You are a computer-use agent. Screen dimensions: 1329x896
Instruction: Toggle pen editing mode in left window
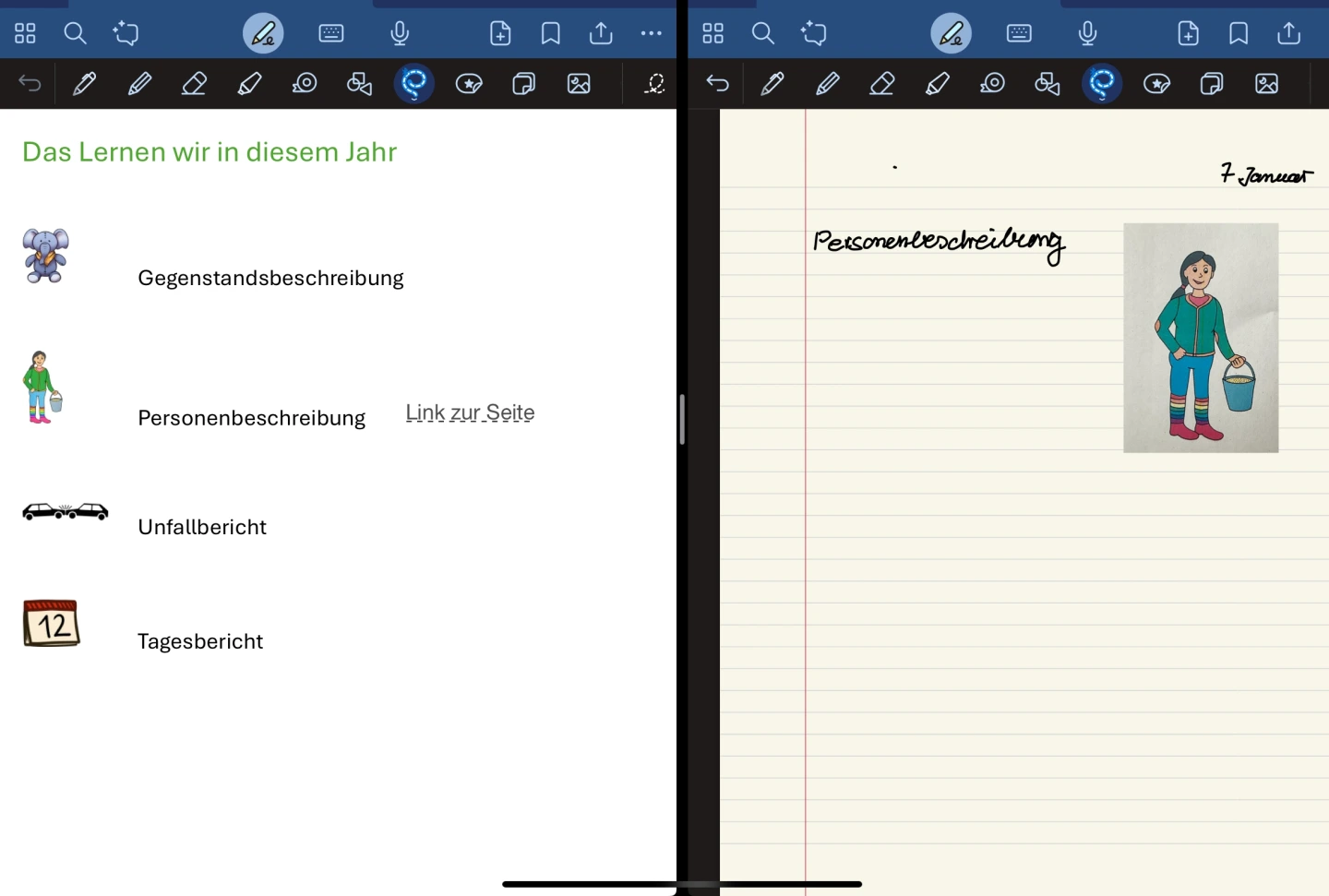point(263,34)
